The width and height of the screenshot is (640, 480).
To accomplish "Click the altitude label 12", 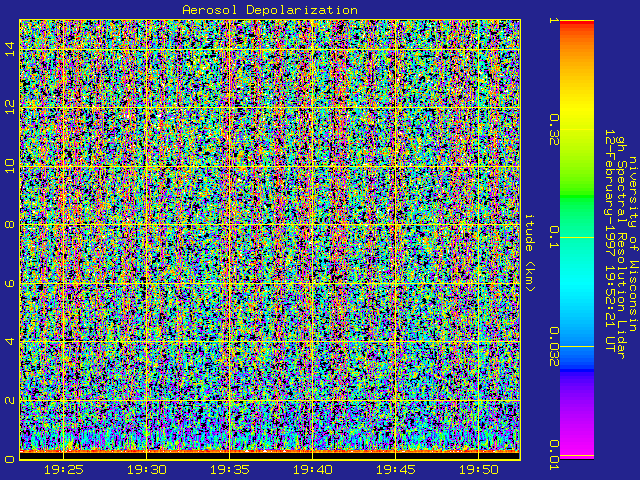I will [9, 107].
